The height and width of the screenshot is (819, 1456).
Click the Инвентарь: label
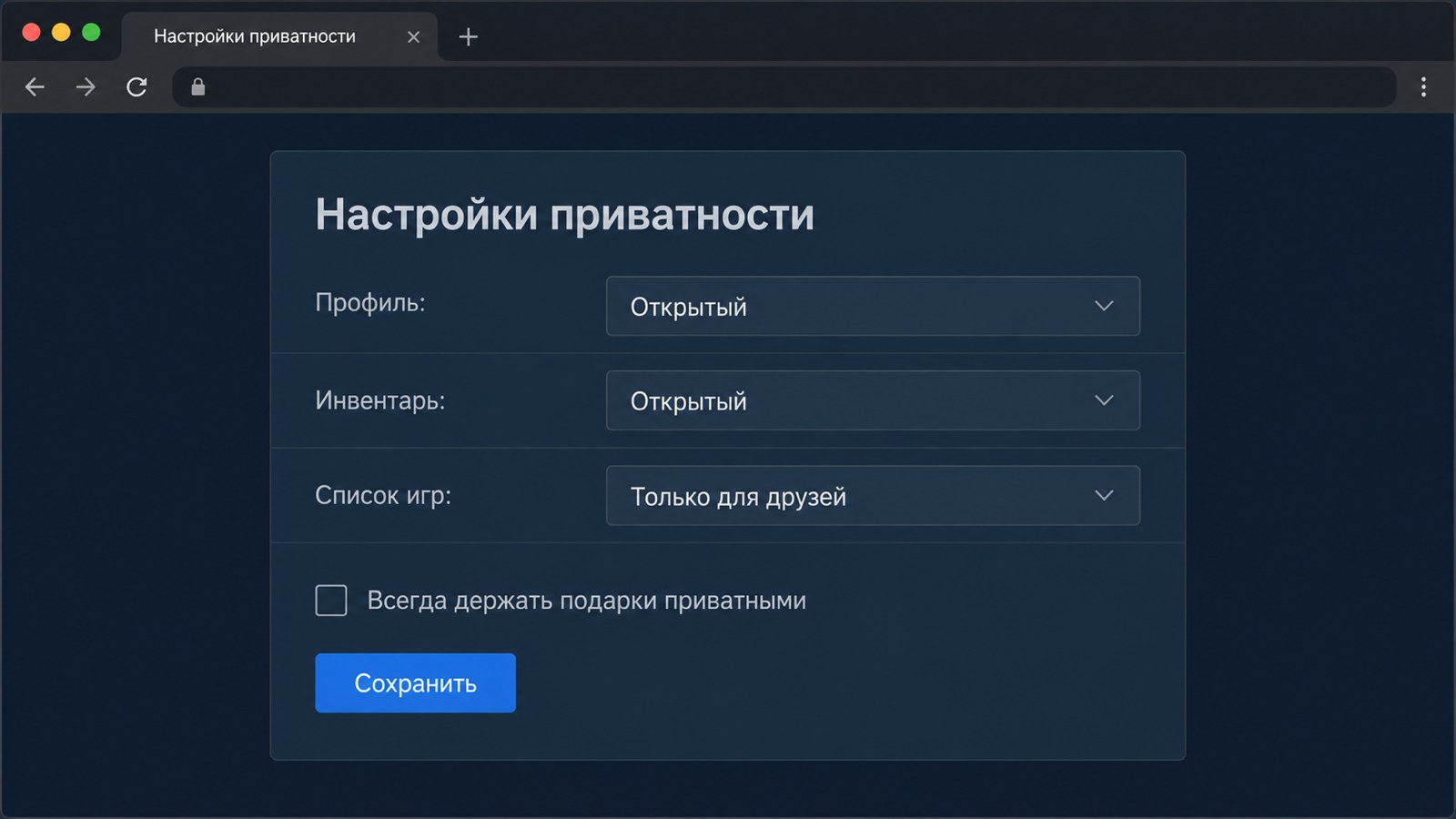(379, 400)
